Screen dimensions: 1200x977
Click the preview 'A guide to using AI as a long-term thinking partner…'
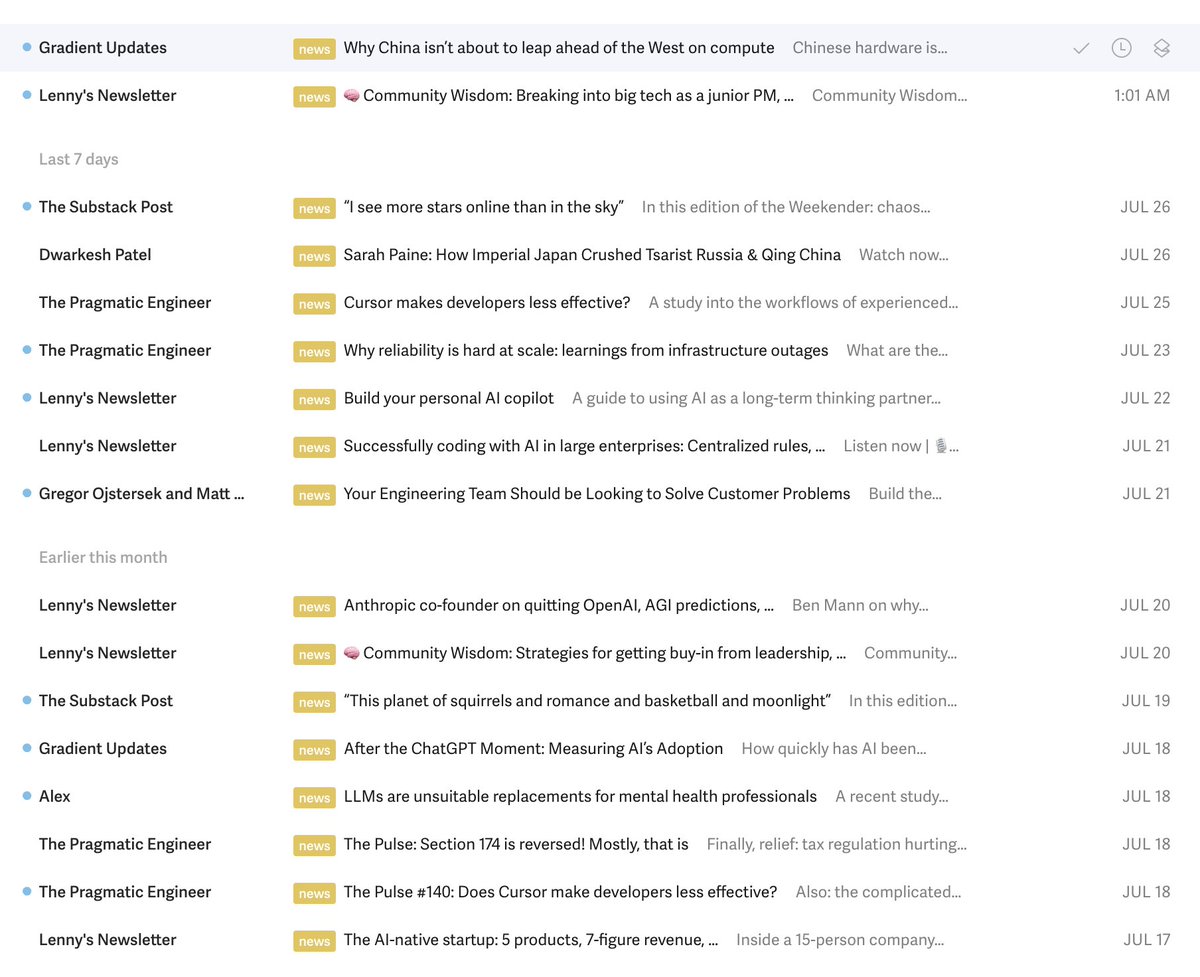(756, 398)
